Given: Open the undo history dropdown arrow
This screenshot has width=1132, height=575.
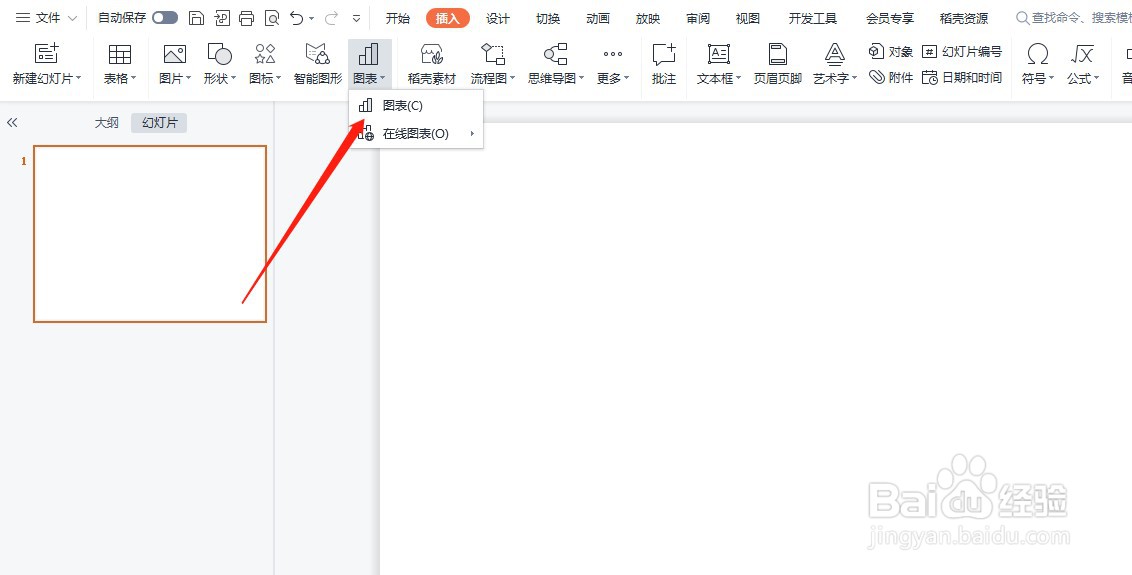Looking at the screenshot, I should 312,19.
